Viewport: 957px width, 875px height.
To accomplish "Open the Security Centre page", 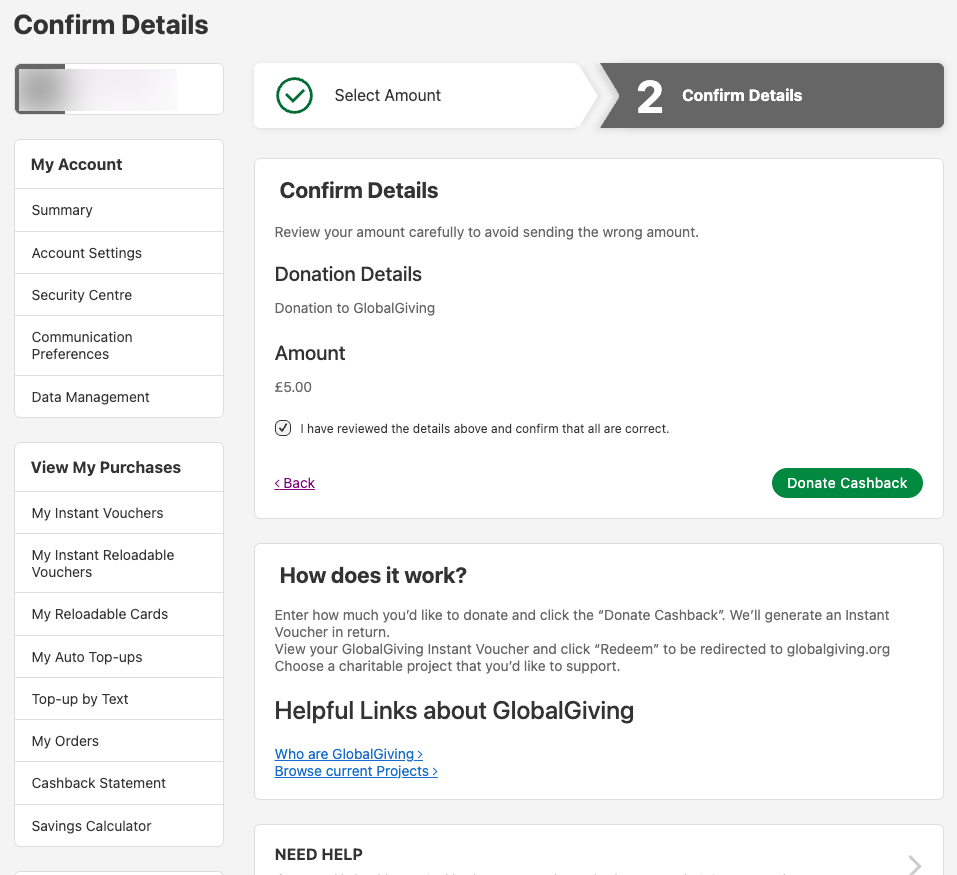I will pos(82,295).
